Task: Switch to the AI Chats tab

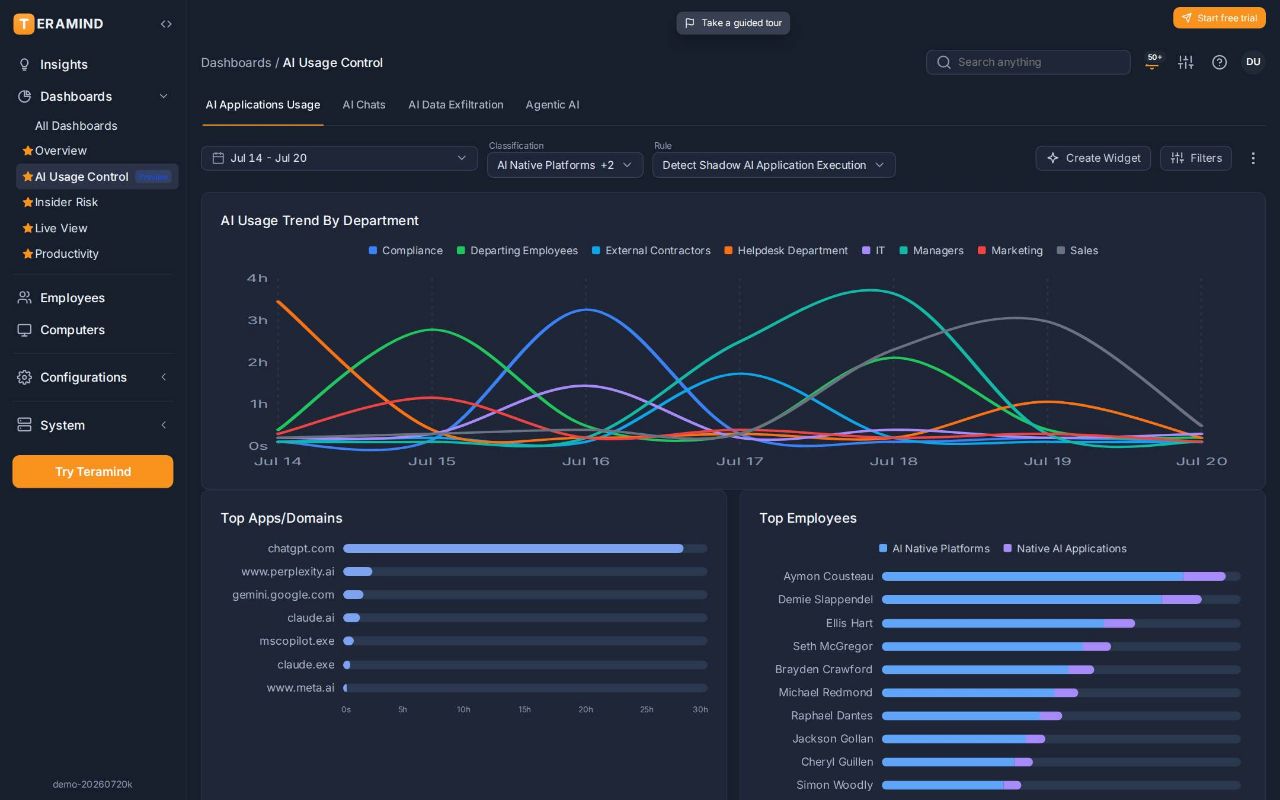Action: (364, 105)
